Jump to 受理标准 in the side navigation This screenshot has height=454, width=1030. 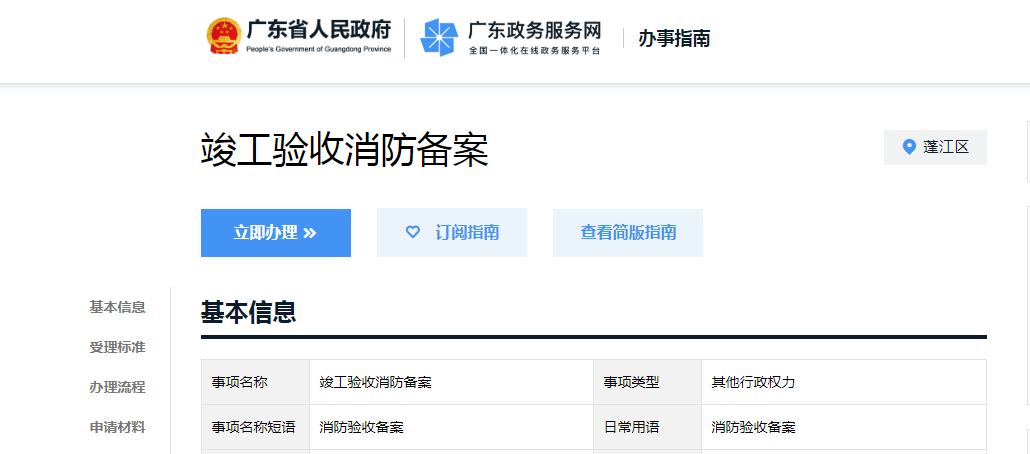[118, 348]
